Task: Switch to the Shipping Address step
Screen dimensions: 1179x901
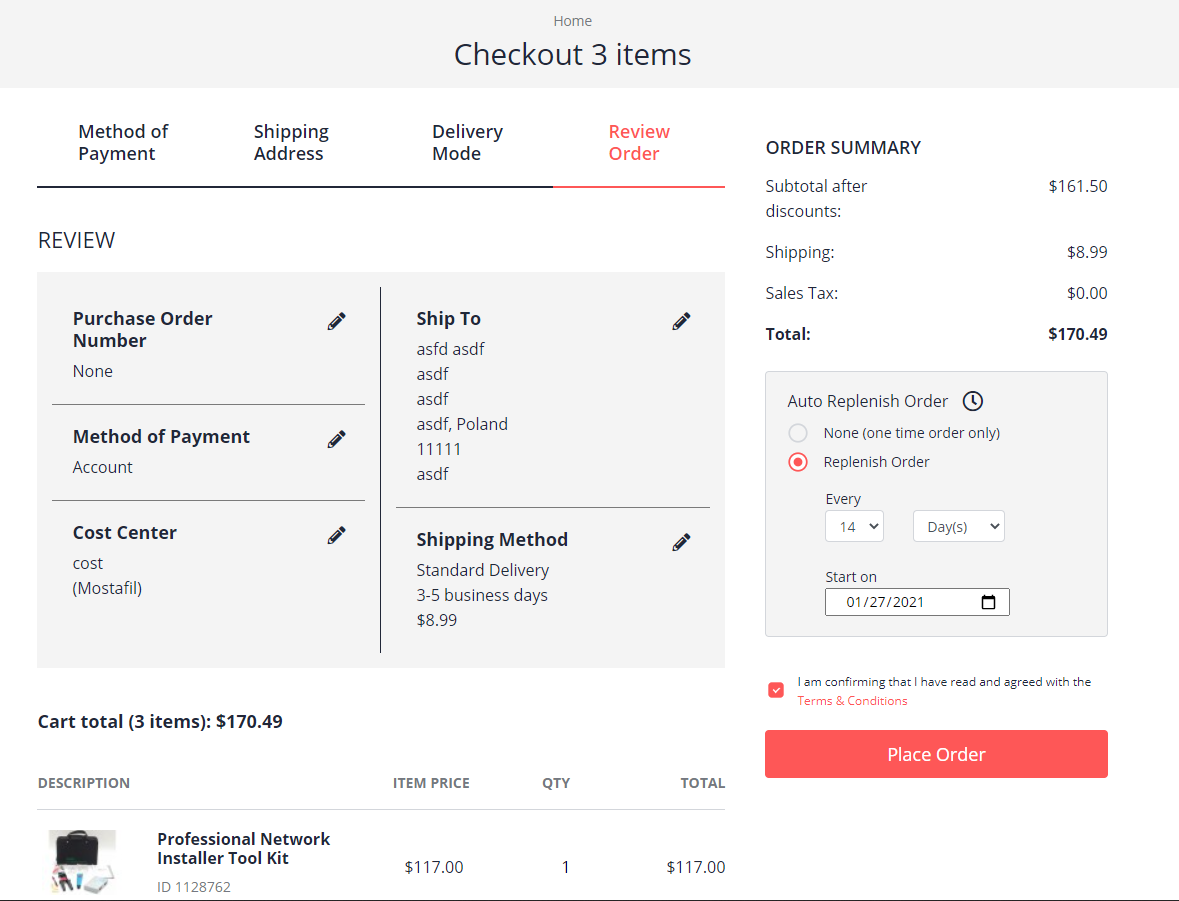Action: (291, 142)
